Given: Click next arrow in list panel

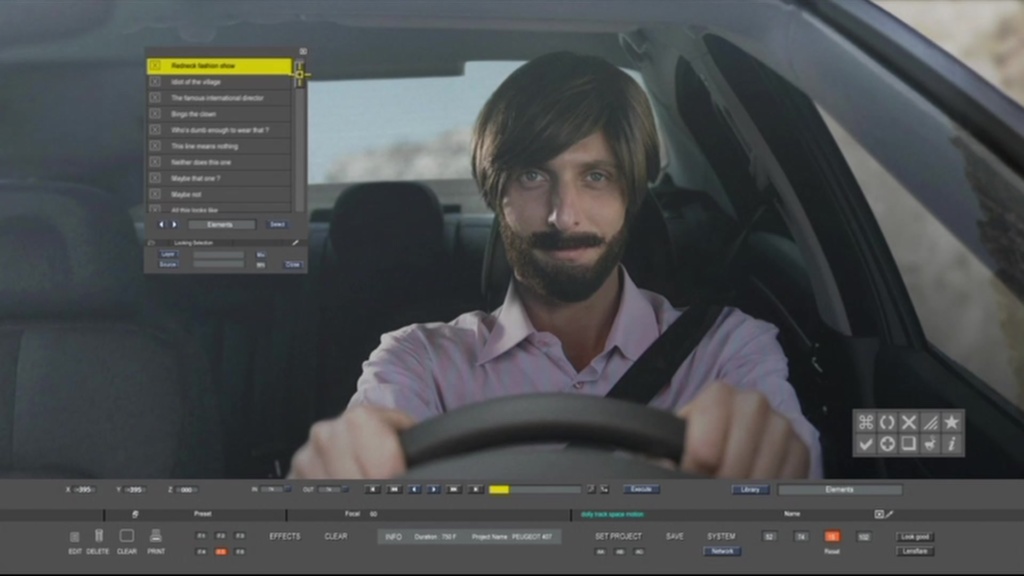Looking at the screenshot, I should pos(174,225).
